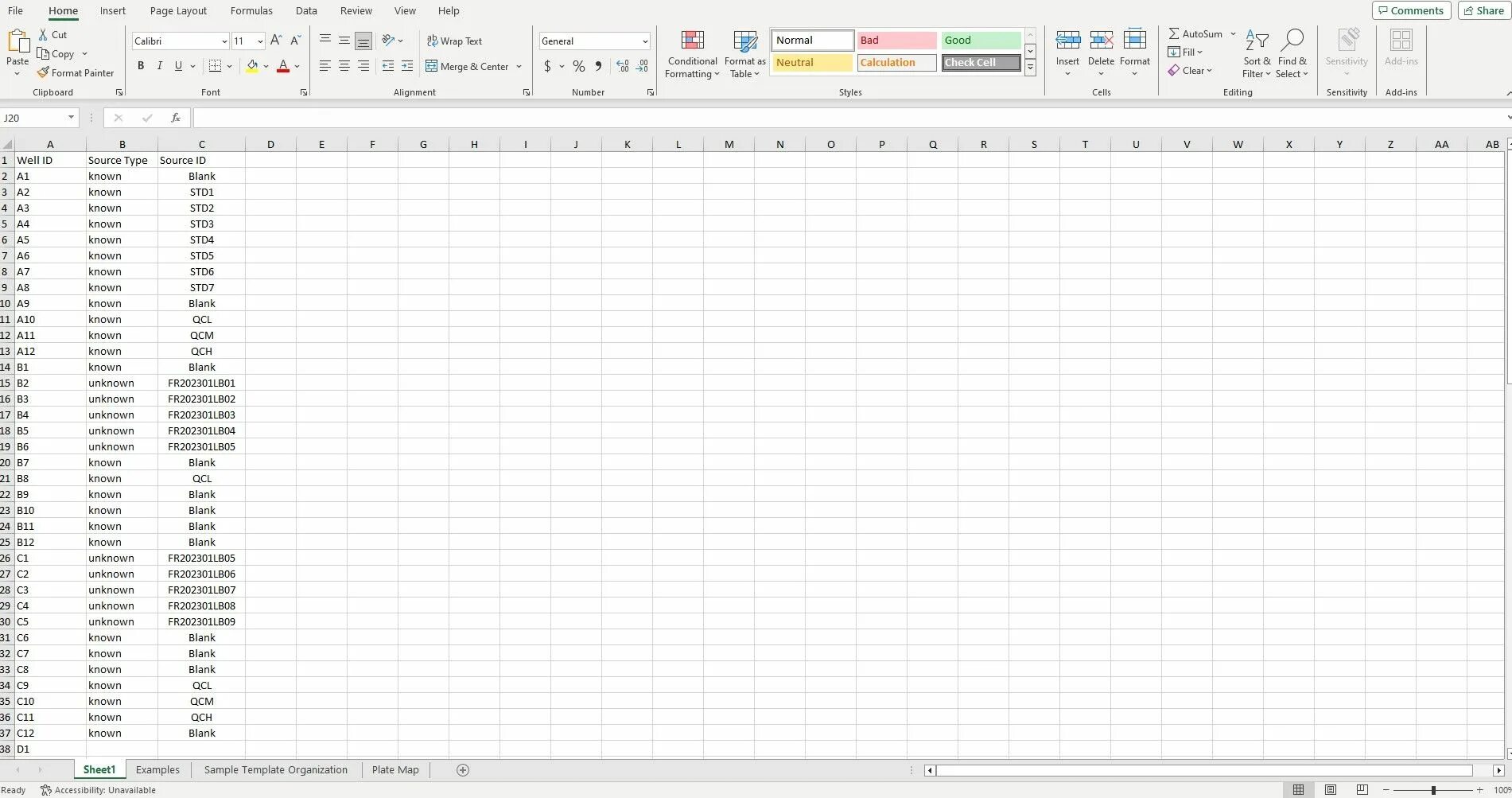The width and height of the screenshot is (1512, 798).
Task: Toggle top align in alignment group
Action: pos(325,41)
